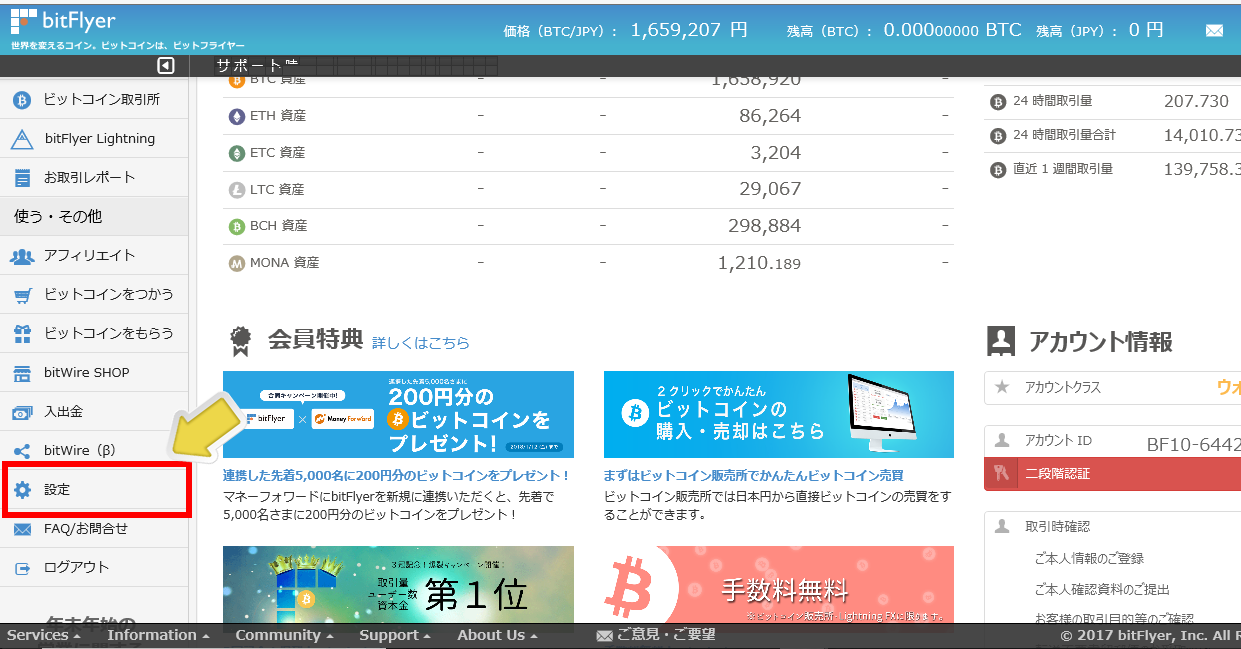The height and width of the screenshot is (649, 1241).
Task: Click the ETC 資産 coin icon
Action: point(237,153)
